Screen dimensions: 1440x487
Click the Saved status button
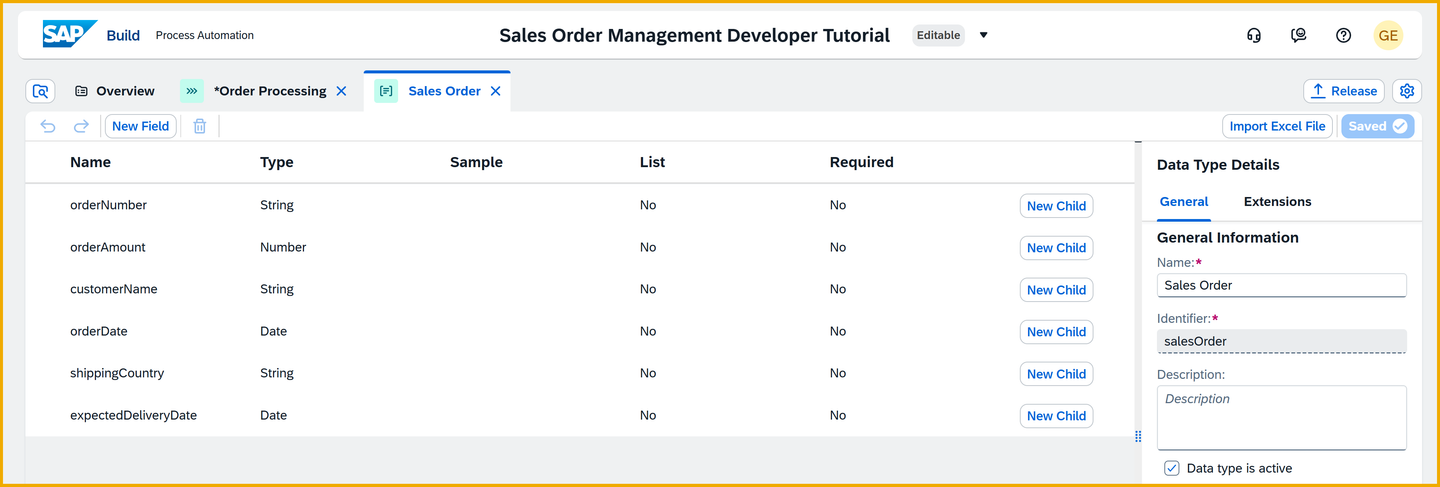point(1378,126)
